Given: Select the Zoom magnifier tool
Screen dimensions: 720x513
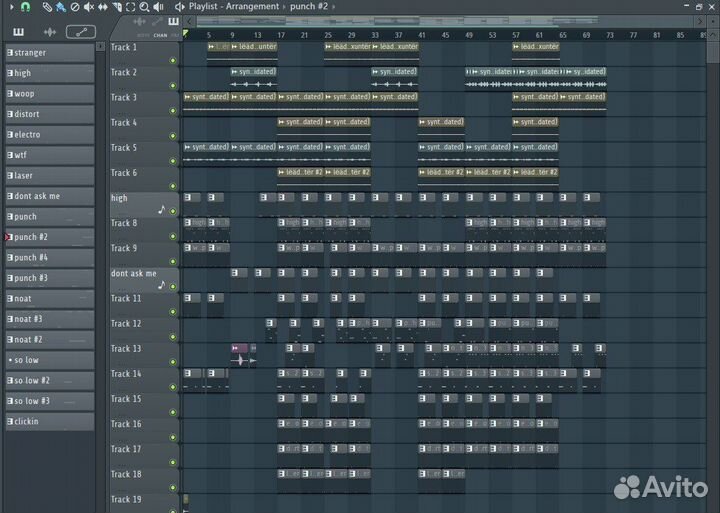Looking at the screenshot, I should coord(145,7).
